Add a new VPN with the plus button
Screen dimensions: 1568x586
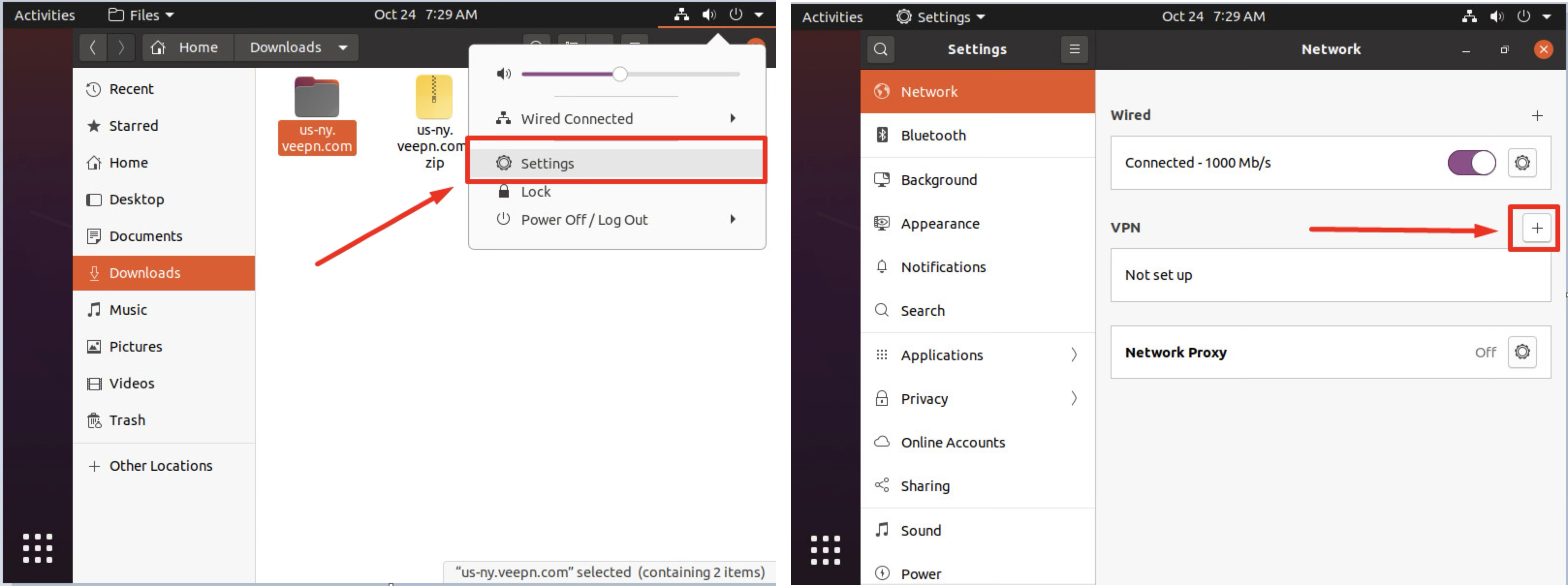tap(1537, 228)
